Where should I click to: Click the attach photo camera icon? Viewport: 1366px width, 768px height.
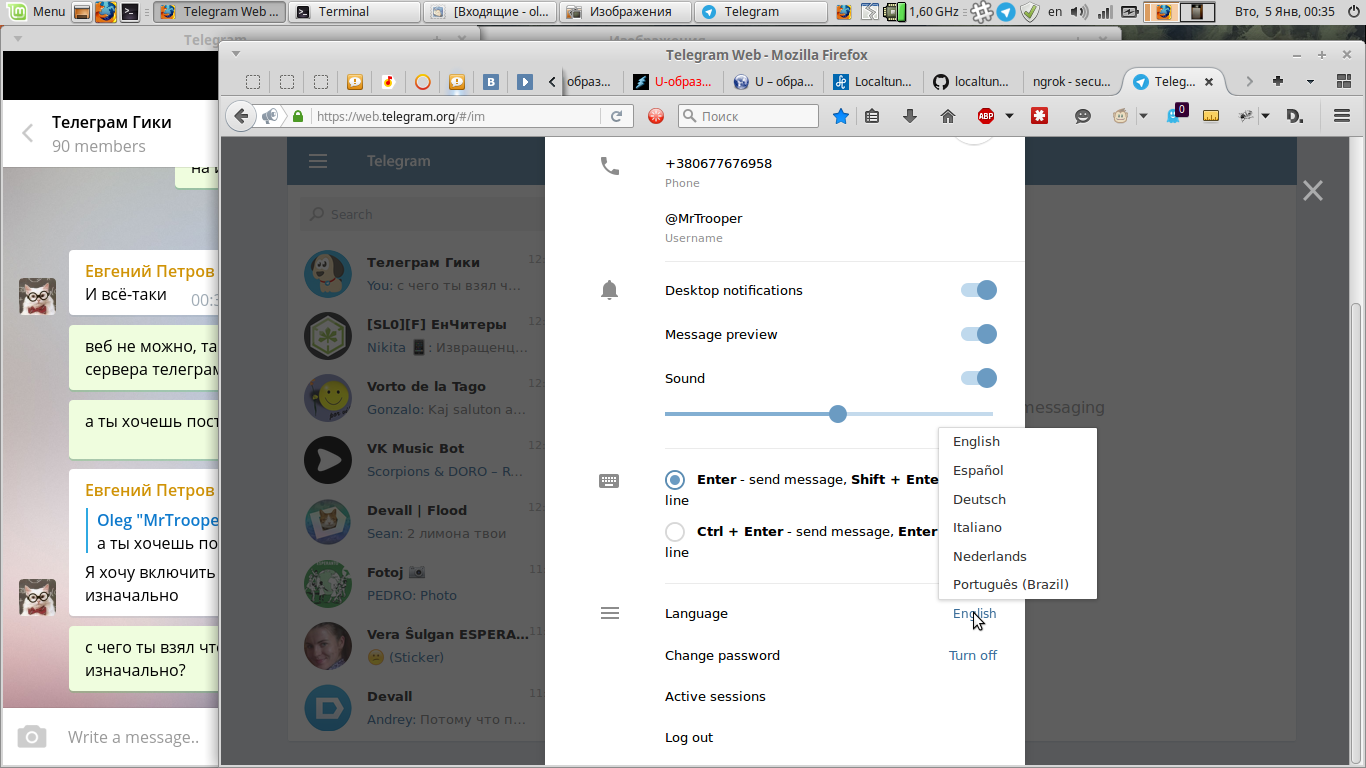tap(32, 737)
